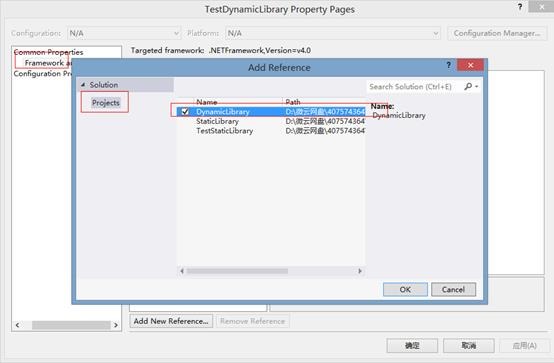Click the left tree pane scroll right arrow
This screenshot has width=554, height=363.
pyautogui.click(x=116, y=325)
